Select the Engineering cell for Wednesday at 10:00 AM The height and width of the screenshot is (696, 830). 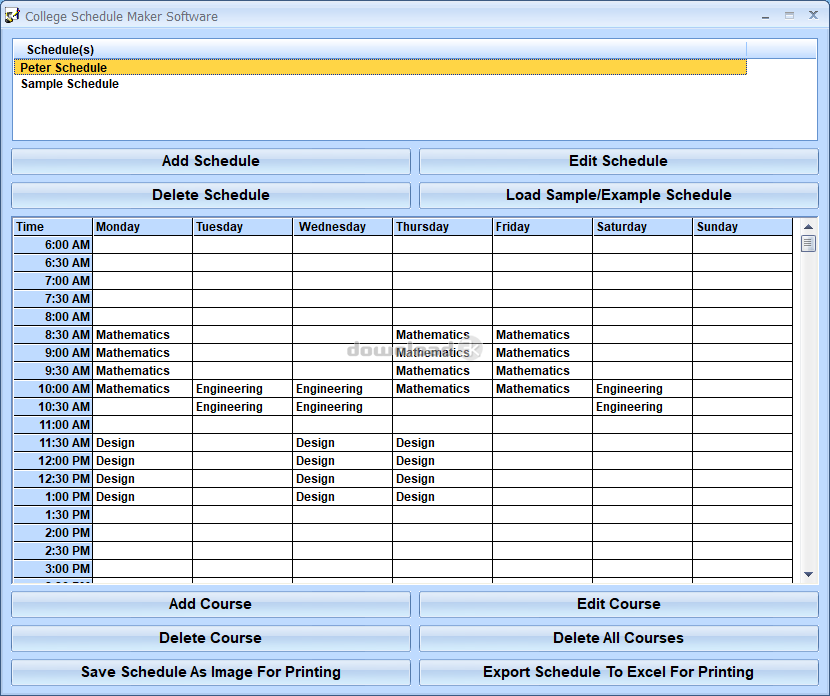coord(342,388)
